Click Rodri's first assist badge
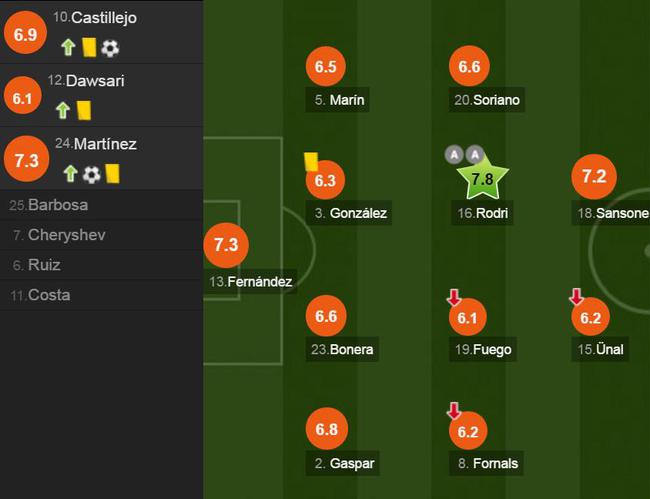 pos(454,155)
